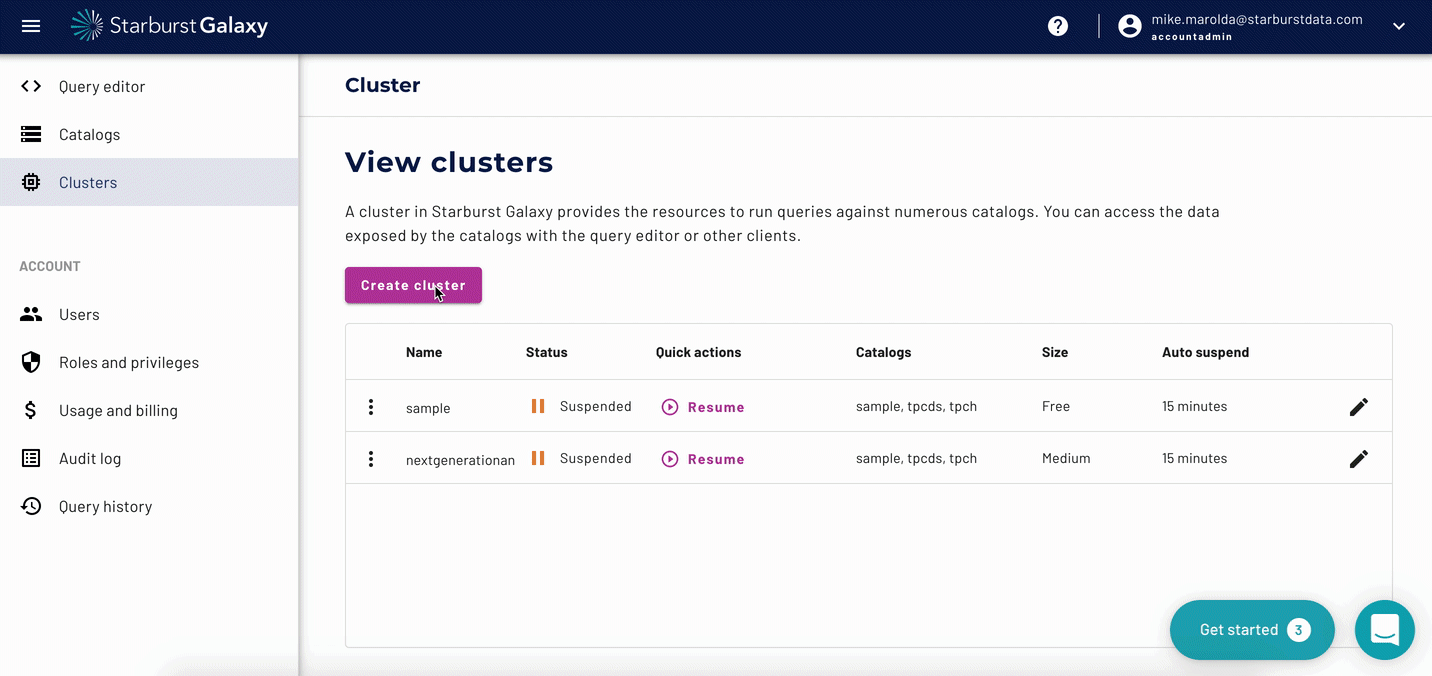Click the nextgenerationan cluster pause status icon
The height and width of the screenshot is (676, 1432).
[538, 458]
